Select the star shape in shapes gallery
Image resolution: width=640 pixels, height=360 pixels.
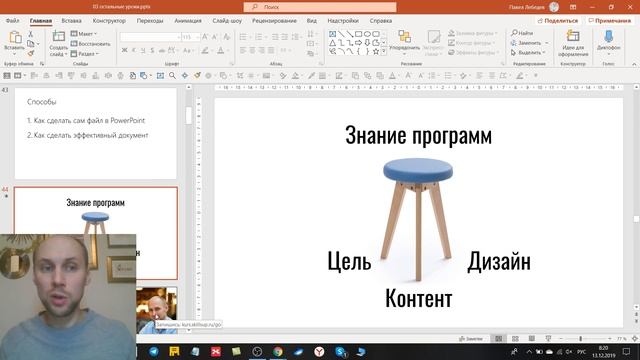[x=376, y=51]
